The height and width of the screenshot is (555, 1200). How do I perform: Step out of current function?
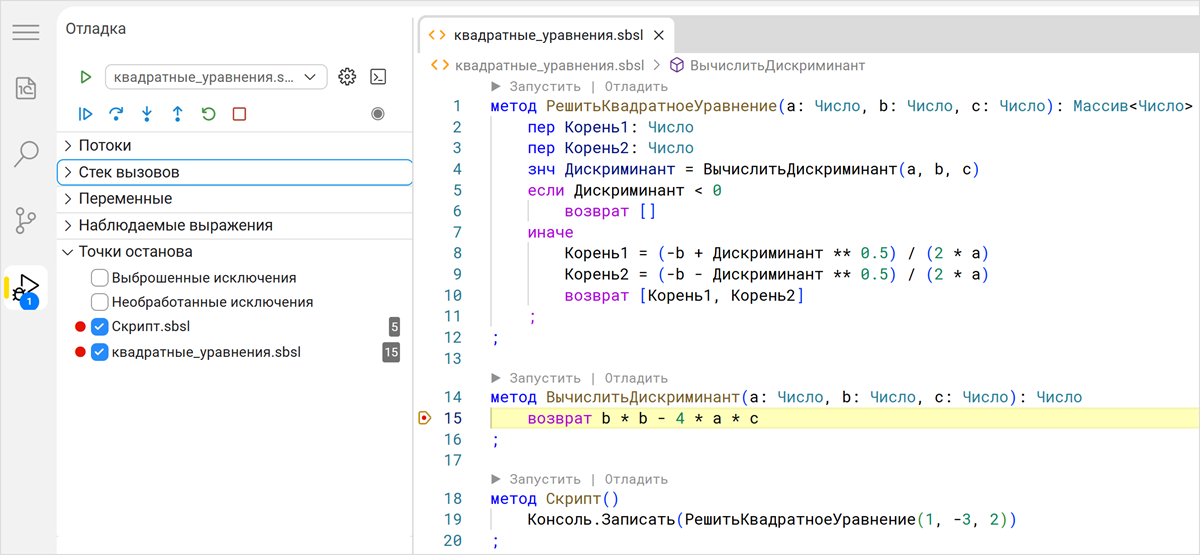click(177, 114)
